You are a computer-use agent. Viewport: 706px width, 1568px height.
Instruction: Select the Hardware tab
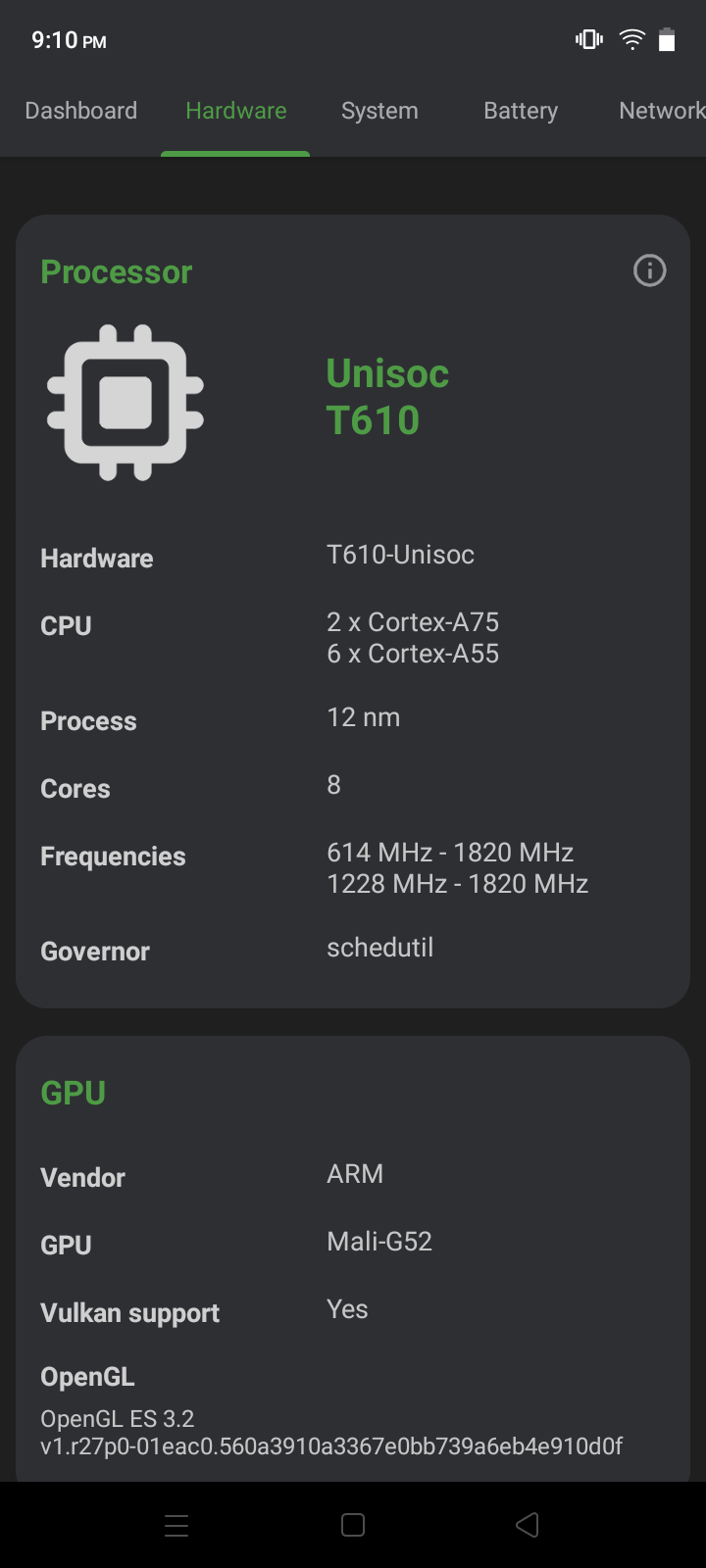pyautogui.click(x=235, y=111)
